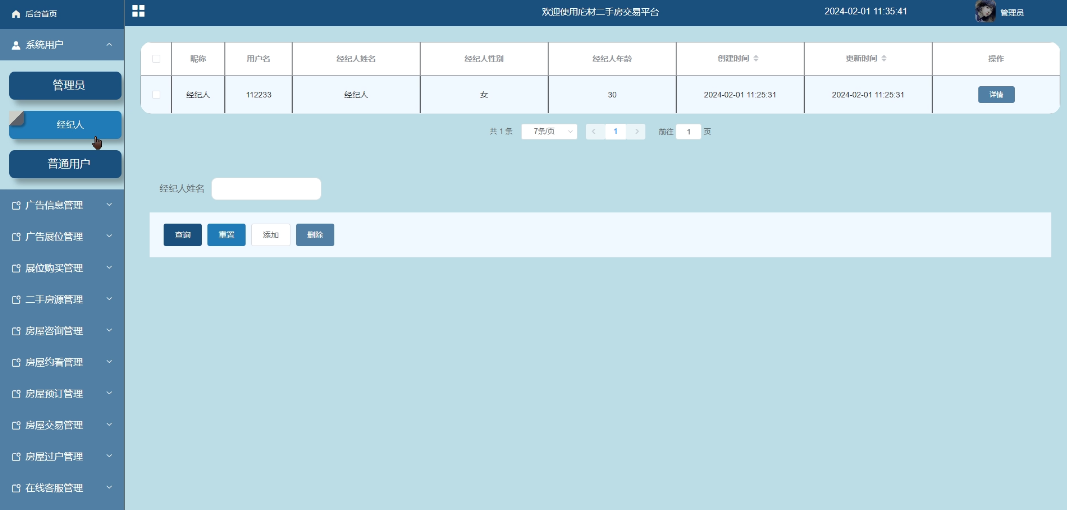Screen dimensions: 1067x510
Task: Click the header clock 2024-02-01 11:35:41
Action: (866, 12)
